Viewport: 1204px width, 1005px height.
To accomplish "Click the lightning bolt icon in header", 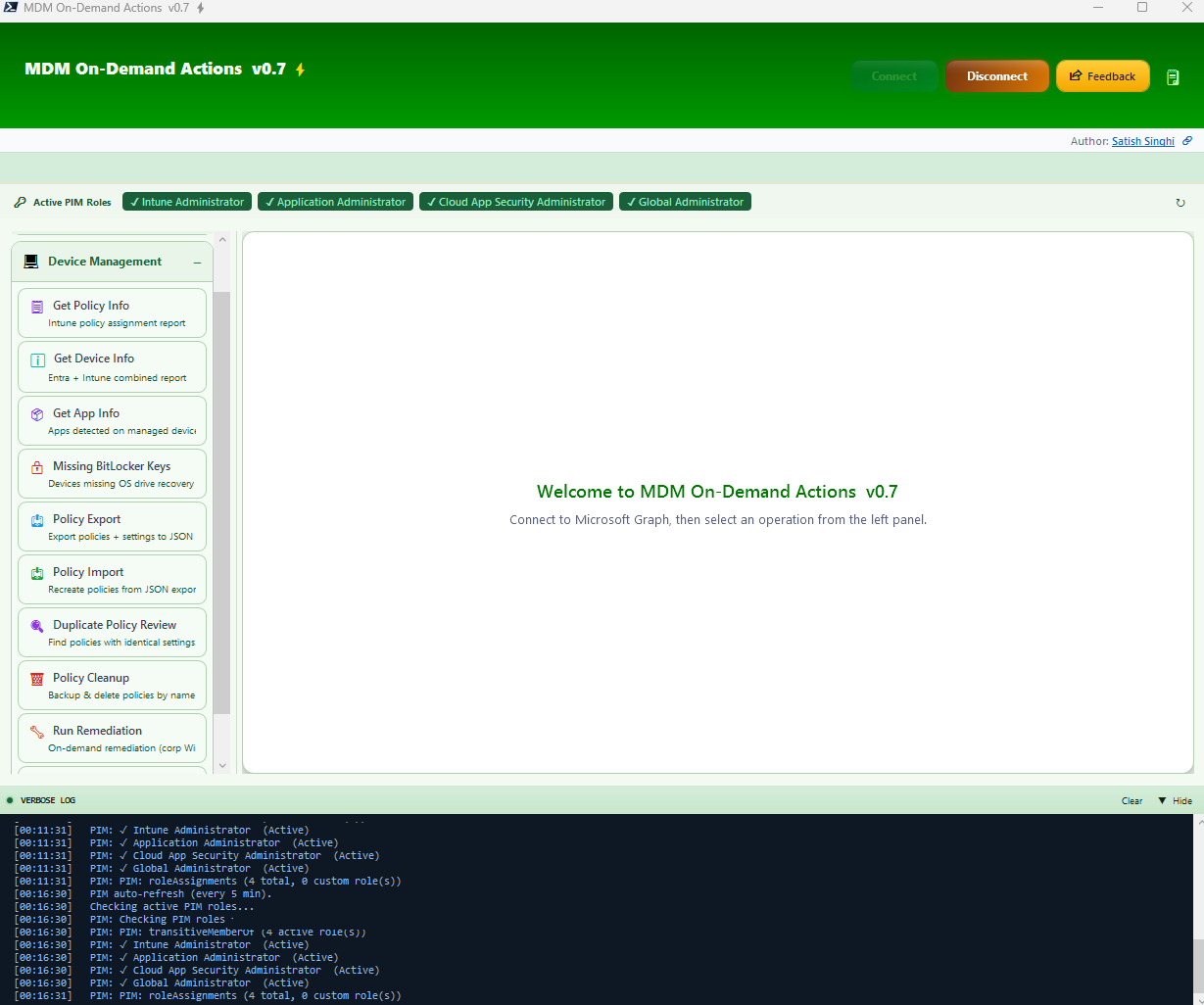I will [x=301, y=70].
